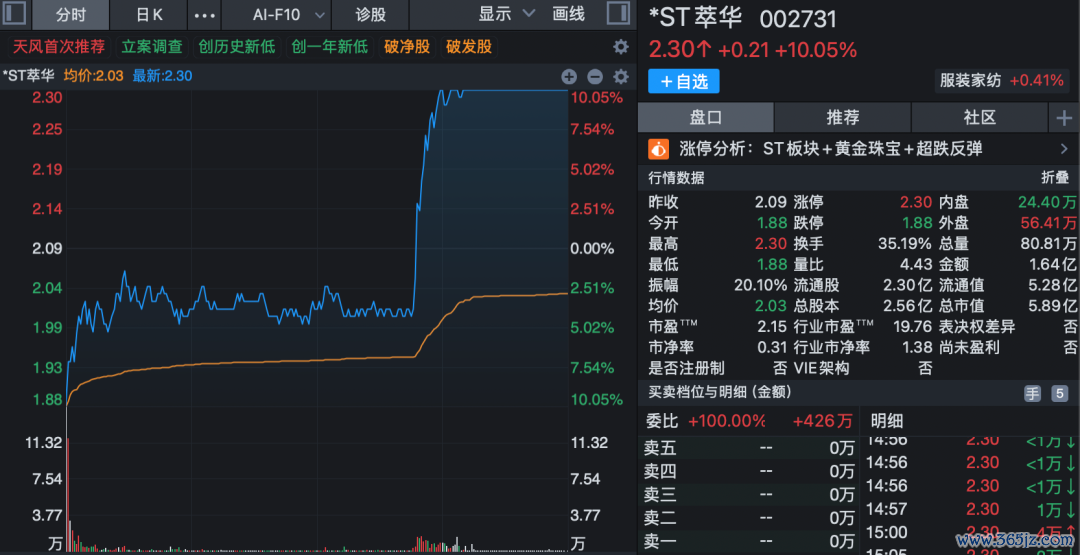Click the 创一年新低 tag

tap(329, 47)
